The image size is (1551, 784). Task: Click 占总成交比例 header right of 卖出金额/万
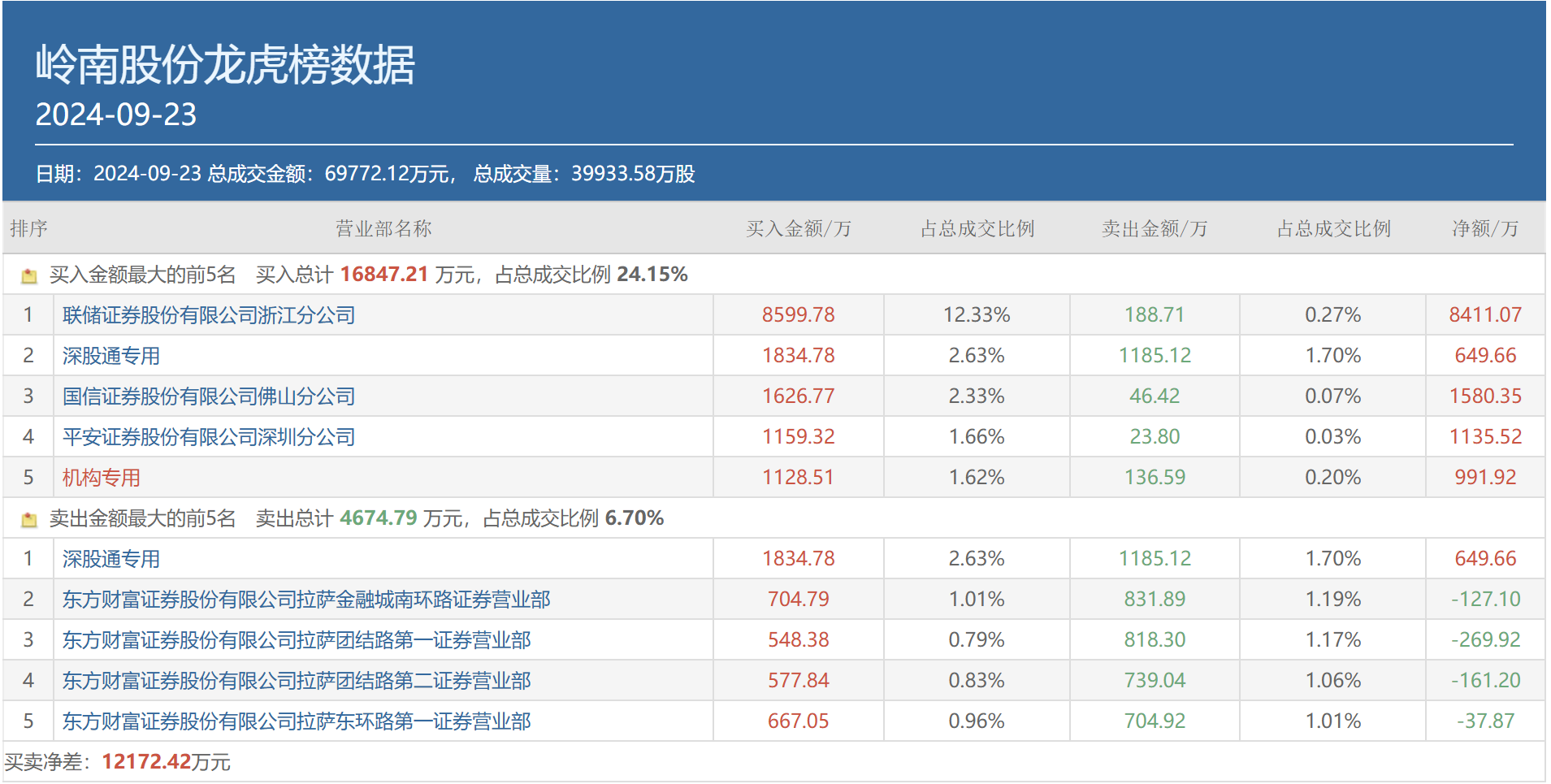1333,228
